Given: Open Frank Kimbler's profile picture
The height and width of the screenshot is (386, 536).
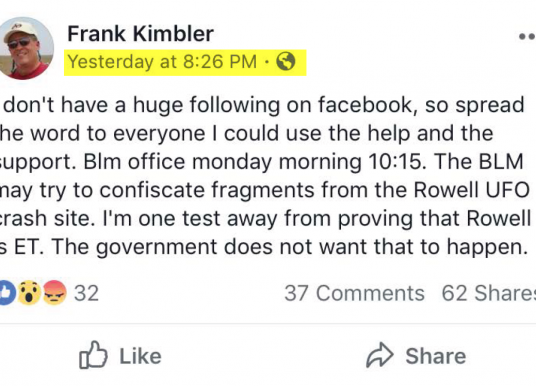Looking at the screenshot, I should 25,48.
